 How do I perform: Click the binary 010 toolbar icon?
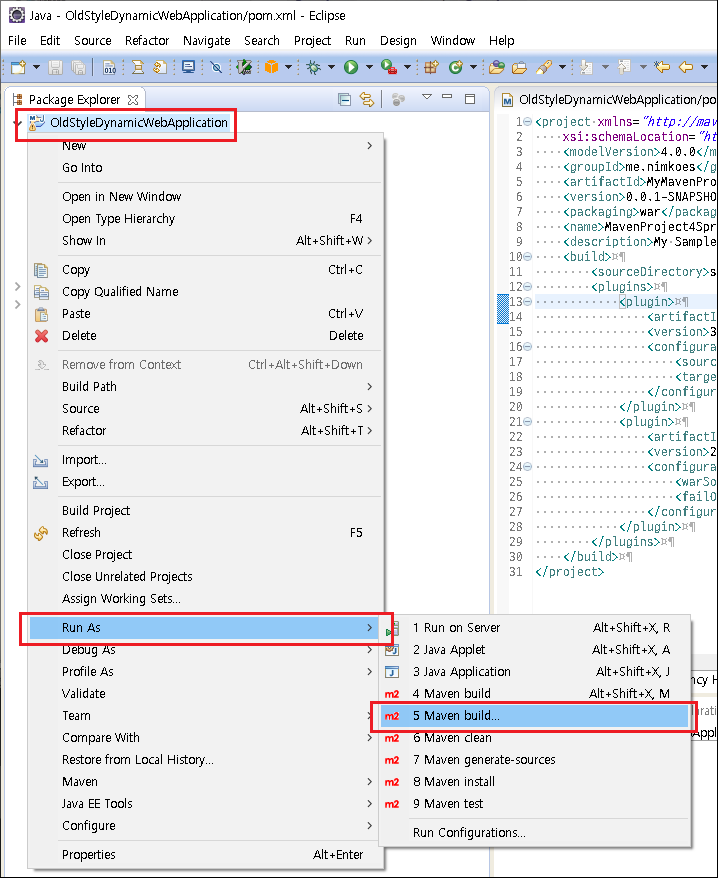110,68
